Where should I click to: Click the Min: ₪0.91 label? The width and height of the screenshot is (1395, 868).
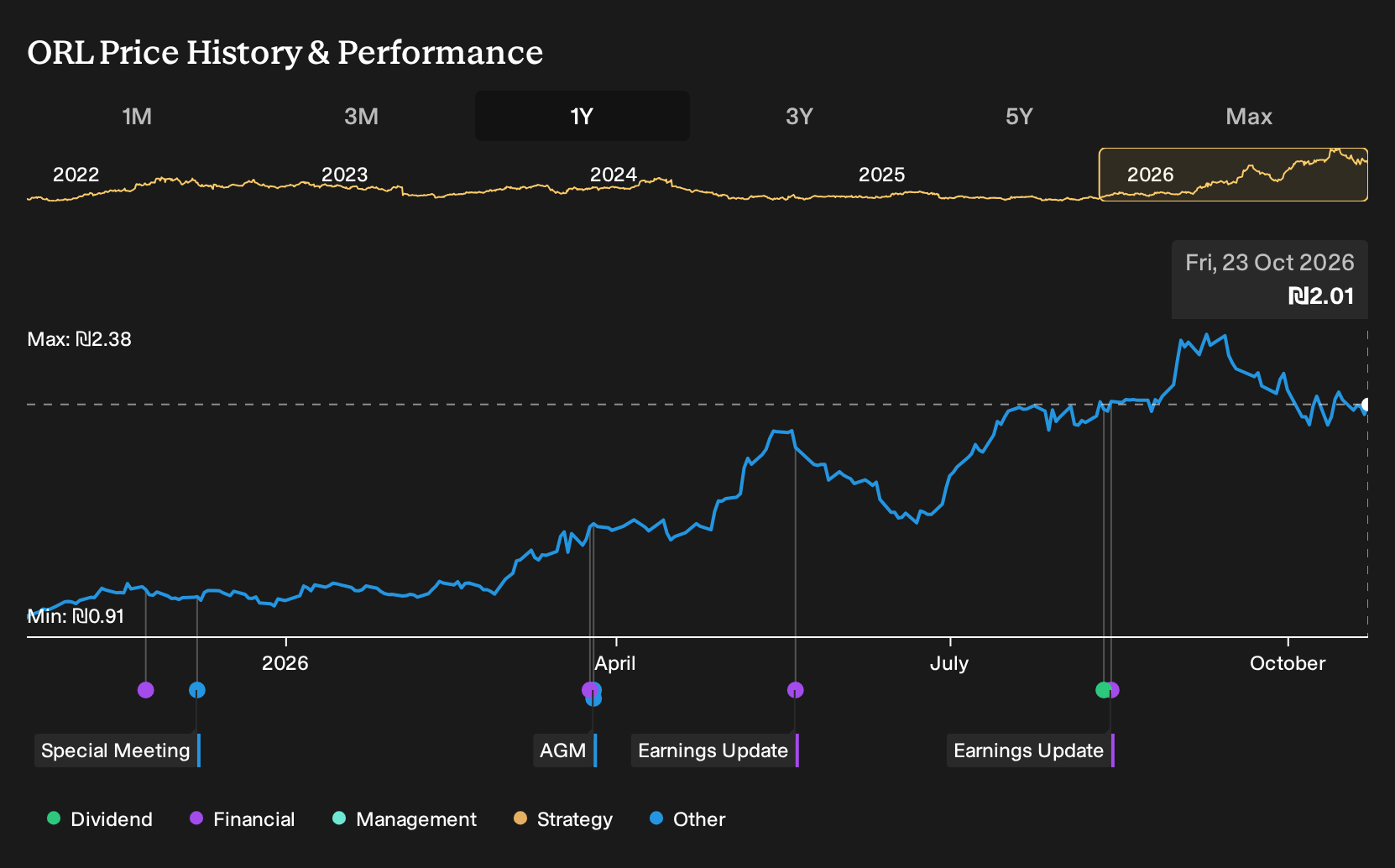[76, 616]
